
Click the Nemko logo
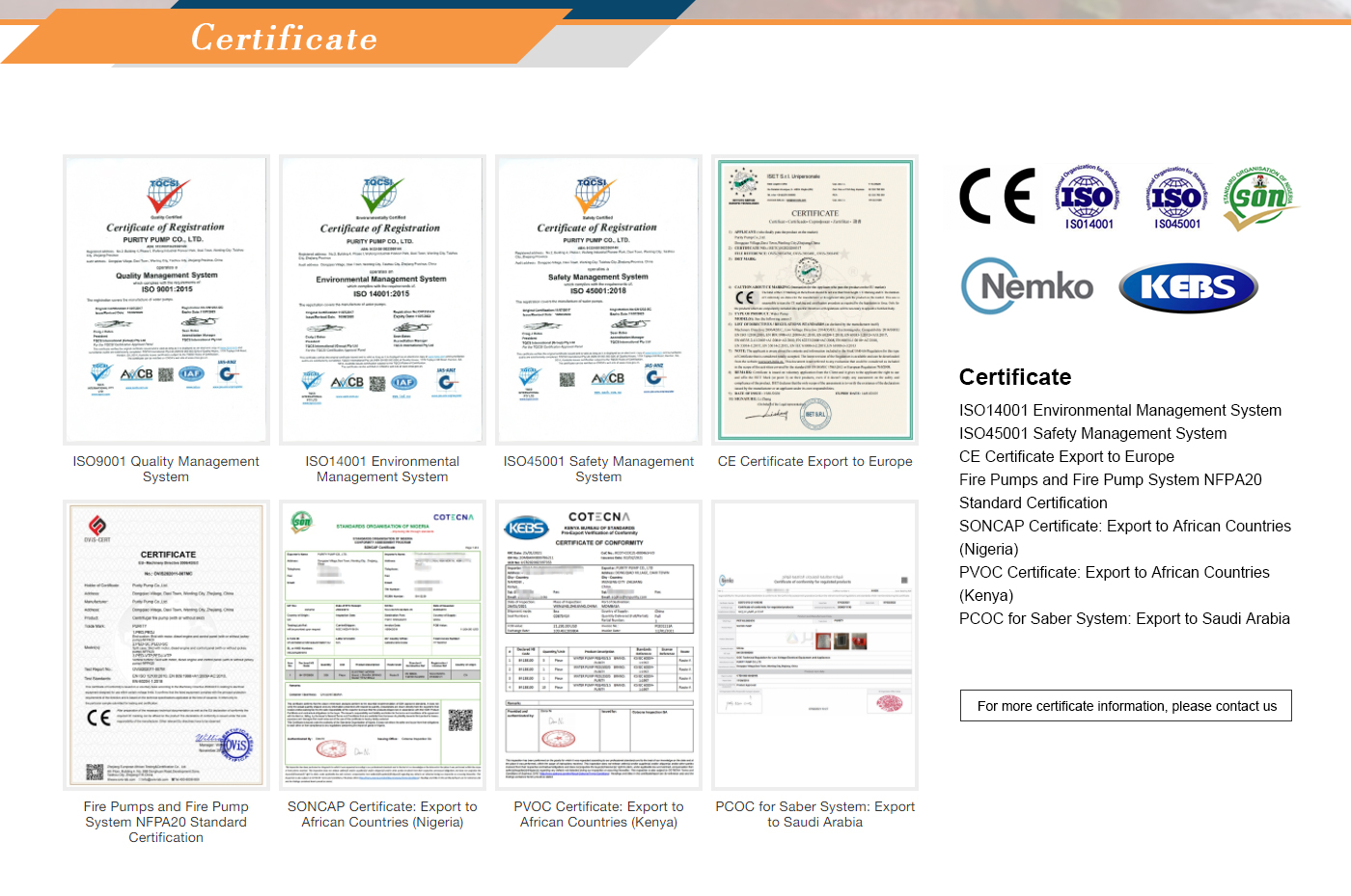click(1028, 285)
